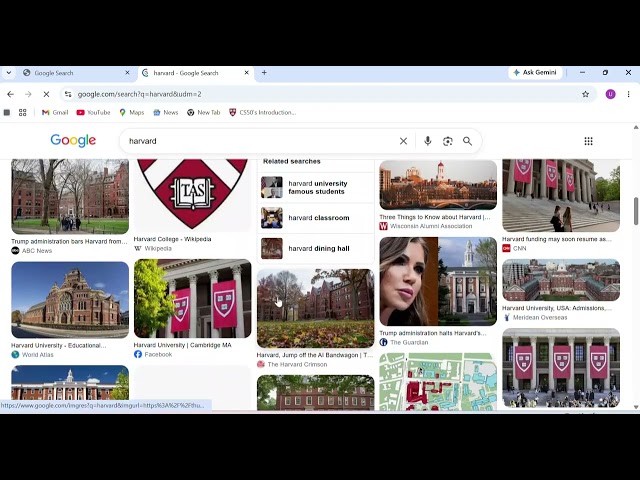640x480 pixels.
Task: Select 'harvard classroom' related search
Action: pos(316,218)
